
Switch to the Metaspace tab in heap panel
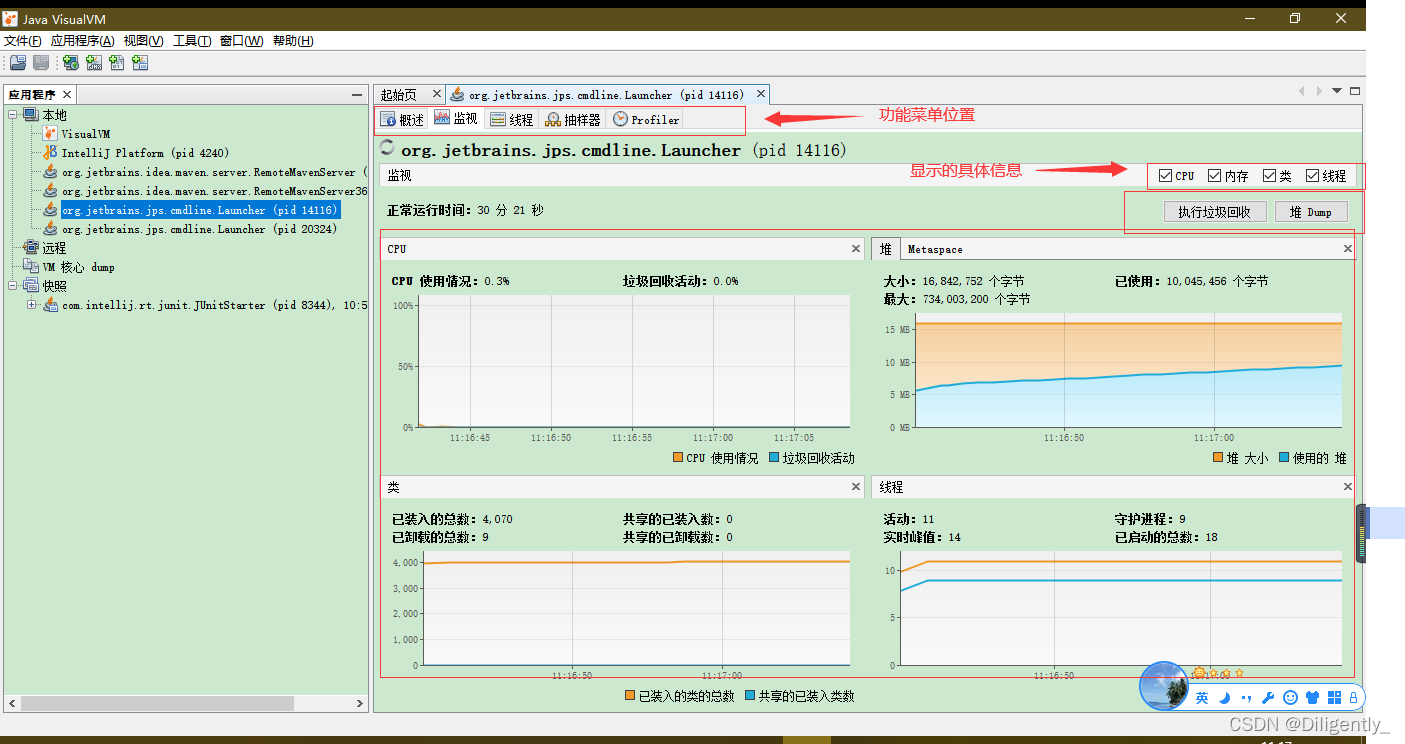click(x=937, y=248)
